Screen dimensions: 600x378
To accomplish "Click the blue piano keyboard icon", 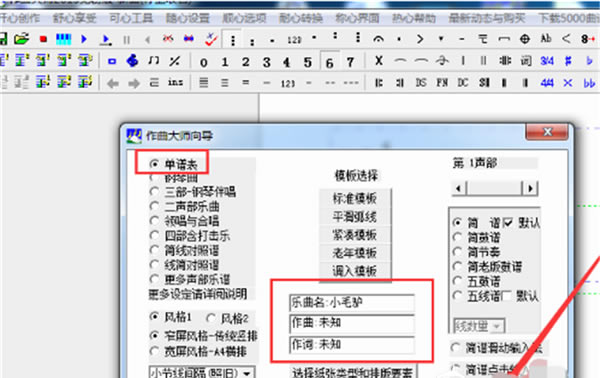I will pos(64,39).
